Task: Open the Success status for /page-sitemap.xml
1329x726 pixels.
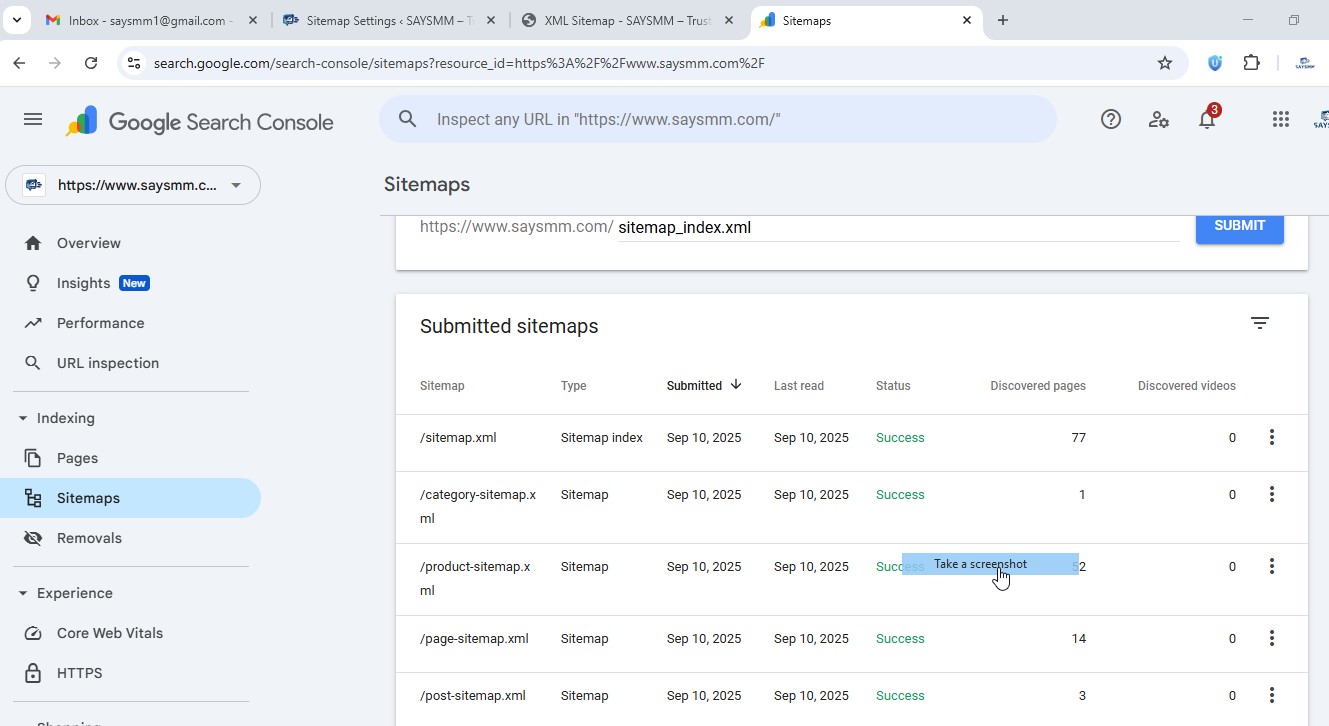Action: click(x=899, y=638)
